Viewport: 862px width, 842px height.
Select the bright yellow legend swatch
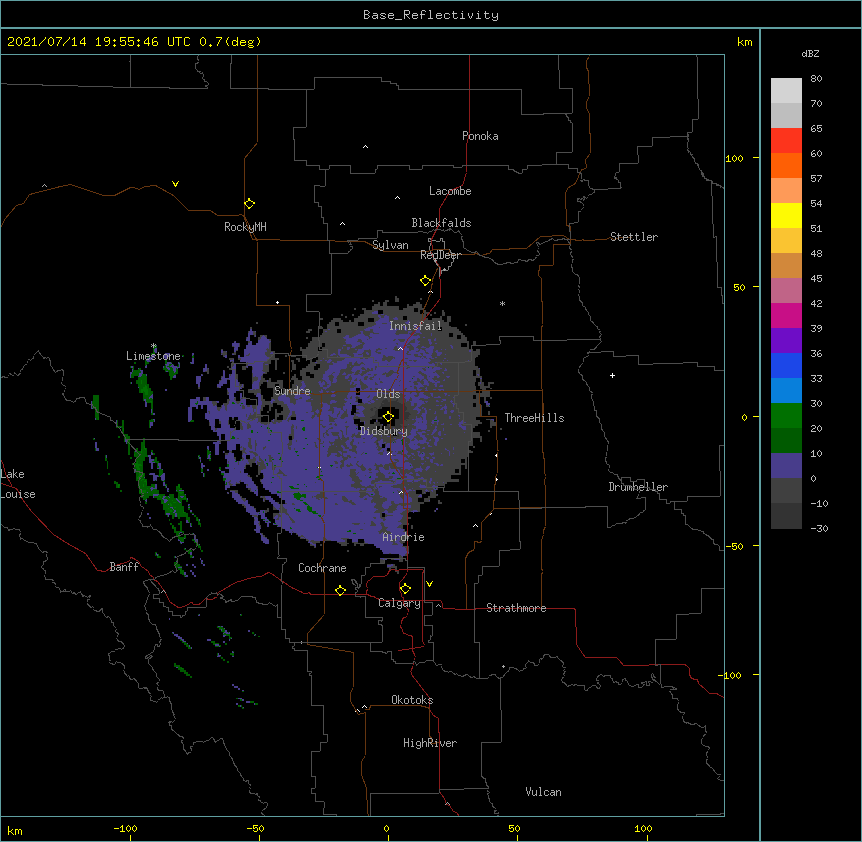(786, 215)
